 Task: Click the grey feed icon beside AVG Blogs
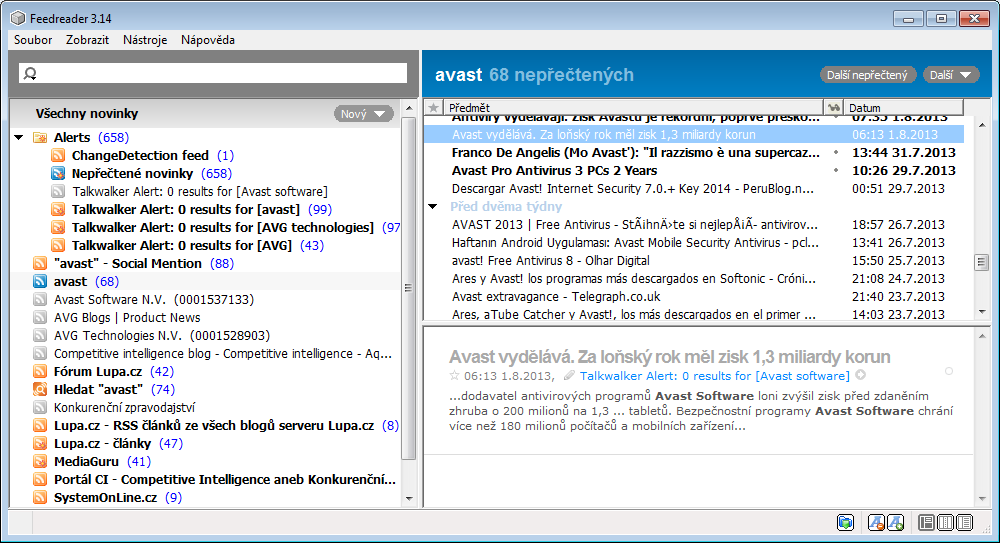click(40, 317)
